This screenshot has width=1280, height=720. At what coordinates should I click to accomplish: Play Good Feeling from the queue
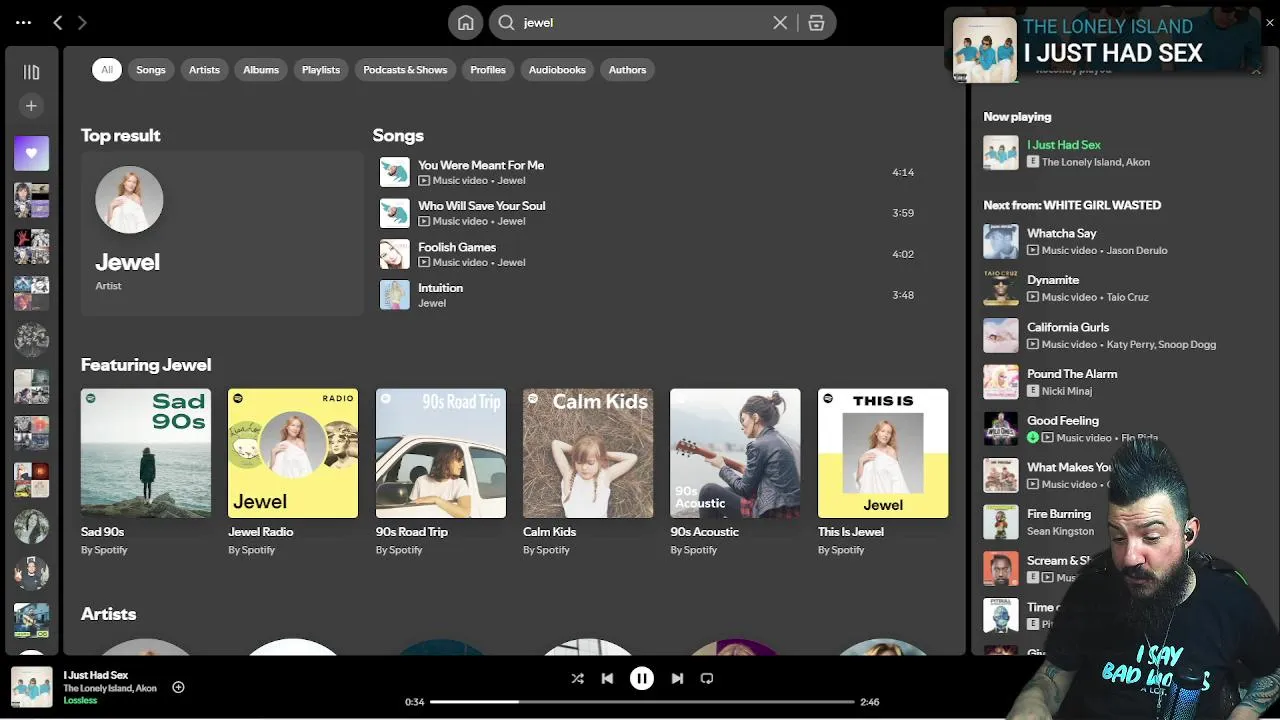[x=1063, y=421]
